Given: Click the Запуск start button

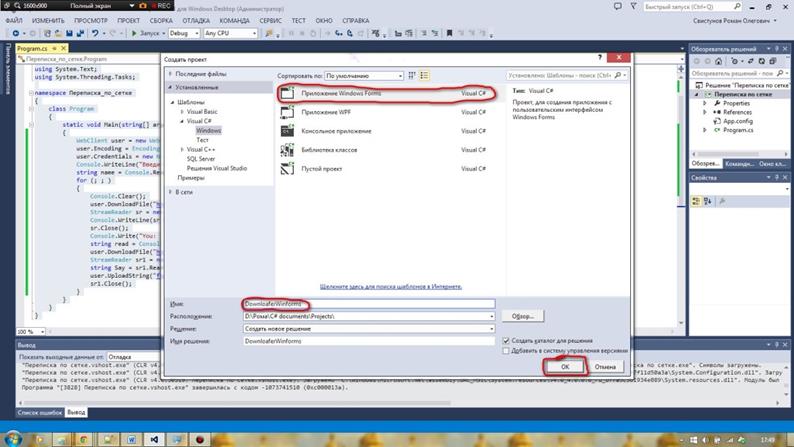Looking at the screenshot, I should click(x=145, y=33).
